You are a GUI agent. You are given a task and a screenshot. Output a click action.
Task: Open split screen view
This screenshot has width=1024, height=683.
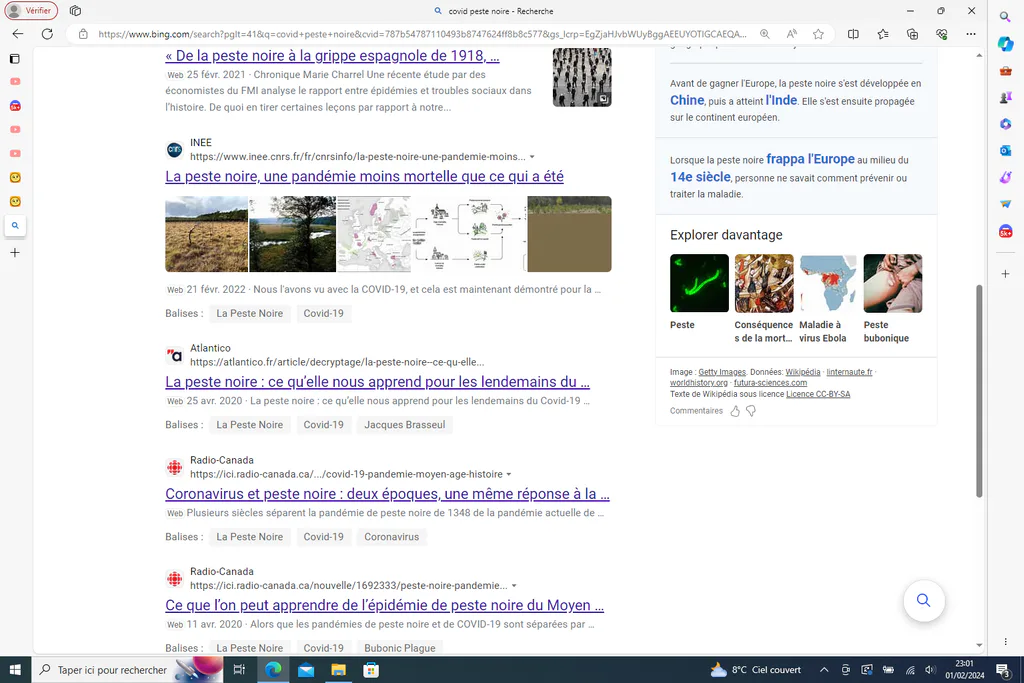point(853,34)
